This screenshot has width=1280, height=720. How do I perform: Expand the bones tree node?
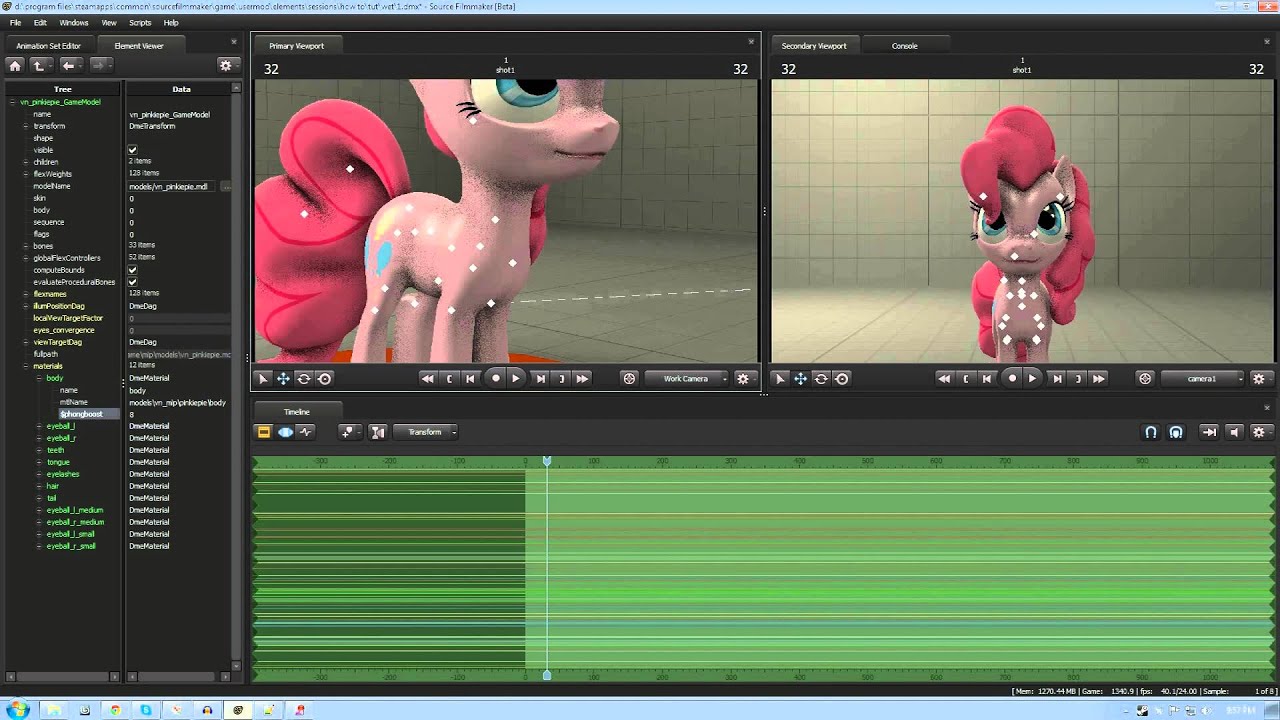25,246
